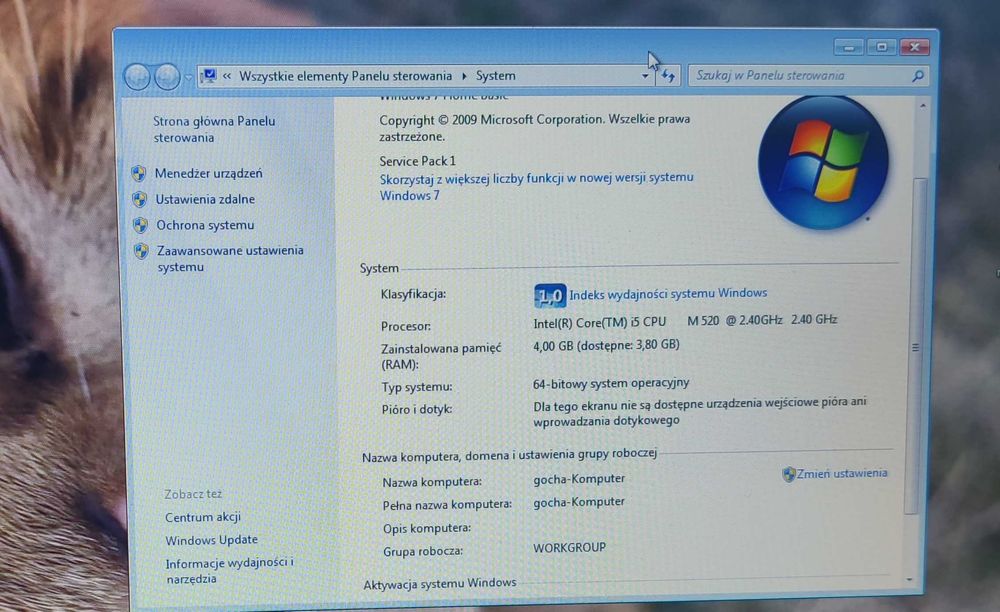Image resolution: width=1000 pixels, height=612 pixels.
Task: Click the 1,0 performance rating badge
Action: (x=550, y=296)
